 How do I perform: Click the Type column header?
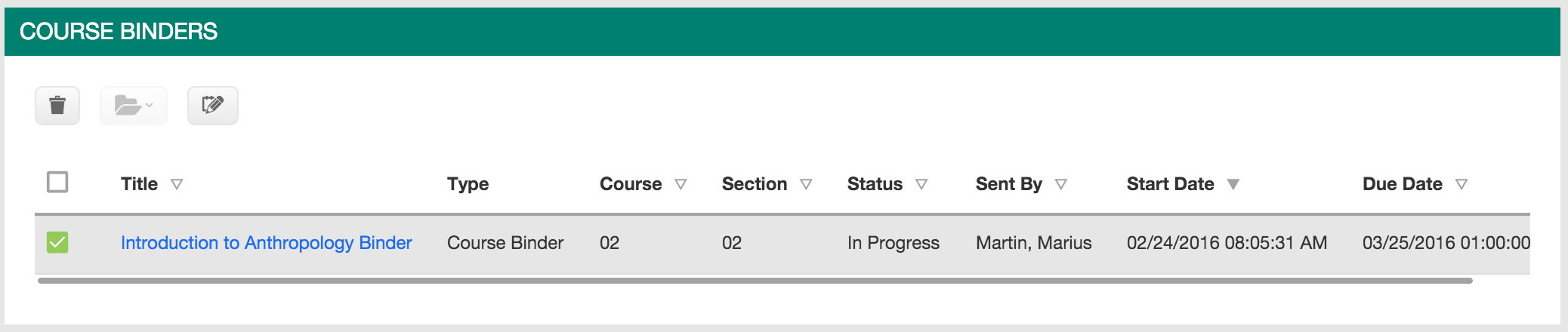(468, 184)
